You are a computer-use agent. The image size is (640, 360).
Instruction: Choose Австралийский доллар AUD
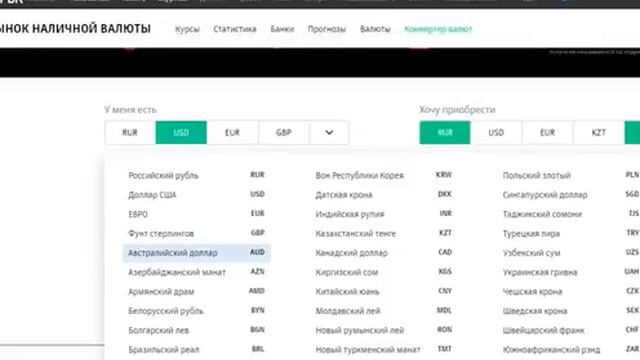click(196, 253)
